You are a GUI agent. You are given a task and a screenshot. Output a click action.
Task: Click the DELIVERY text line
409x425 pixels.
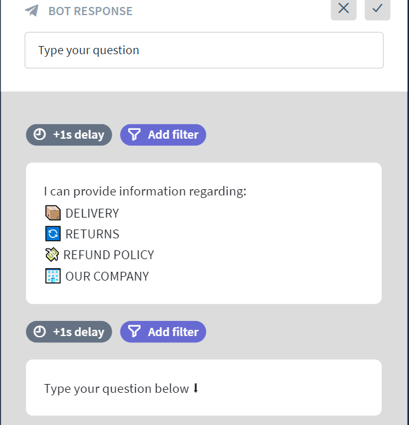point(92,213)
